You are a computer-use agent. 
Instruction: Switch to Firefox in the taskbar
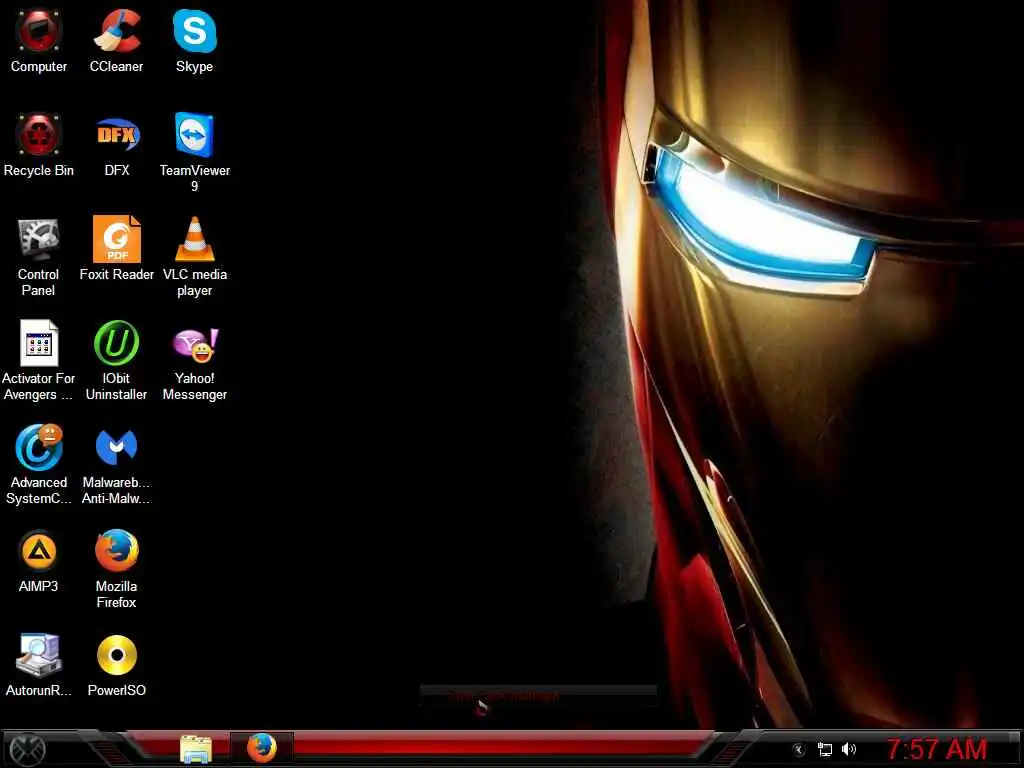point(262,748)
